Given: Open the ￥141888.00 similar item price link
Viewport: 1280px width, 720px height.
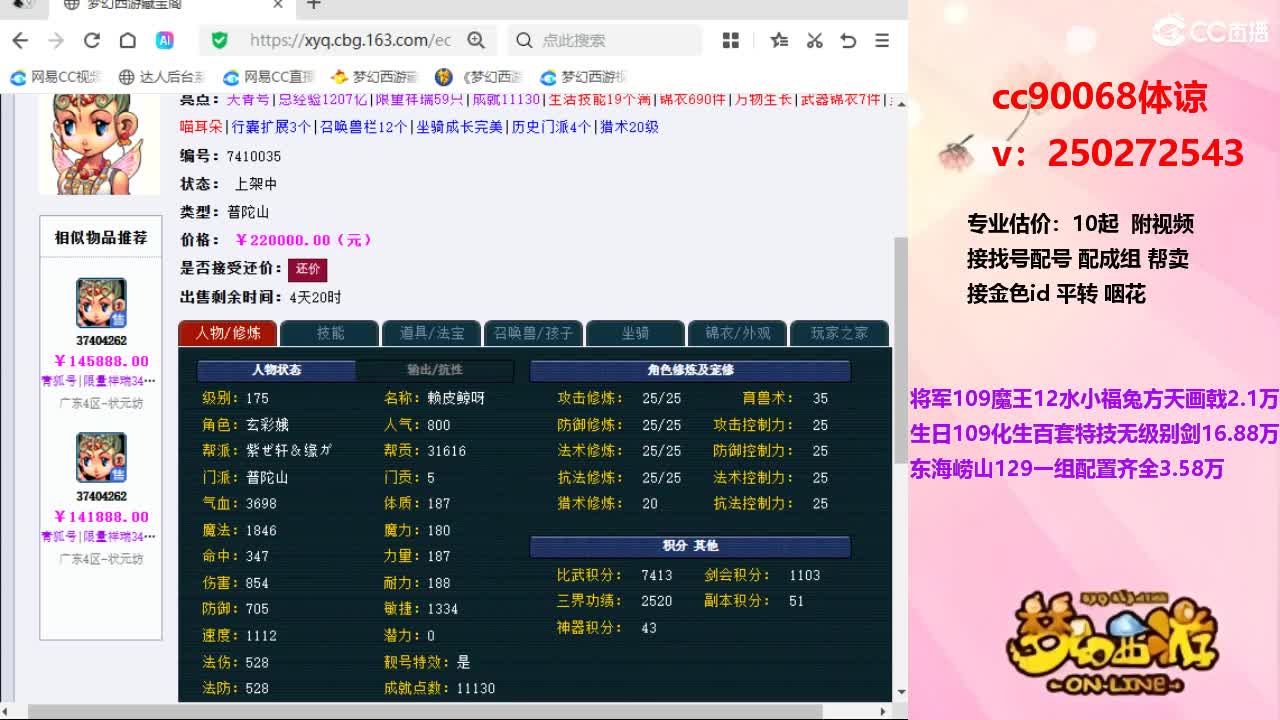Looking at the screenshot, I should pos(101,517).
